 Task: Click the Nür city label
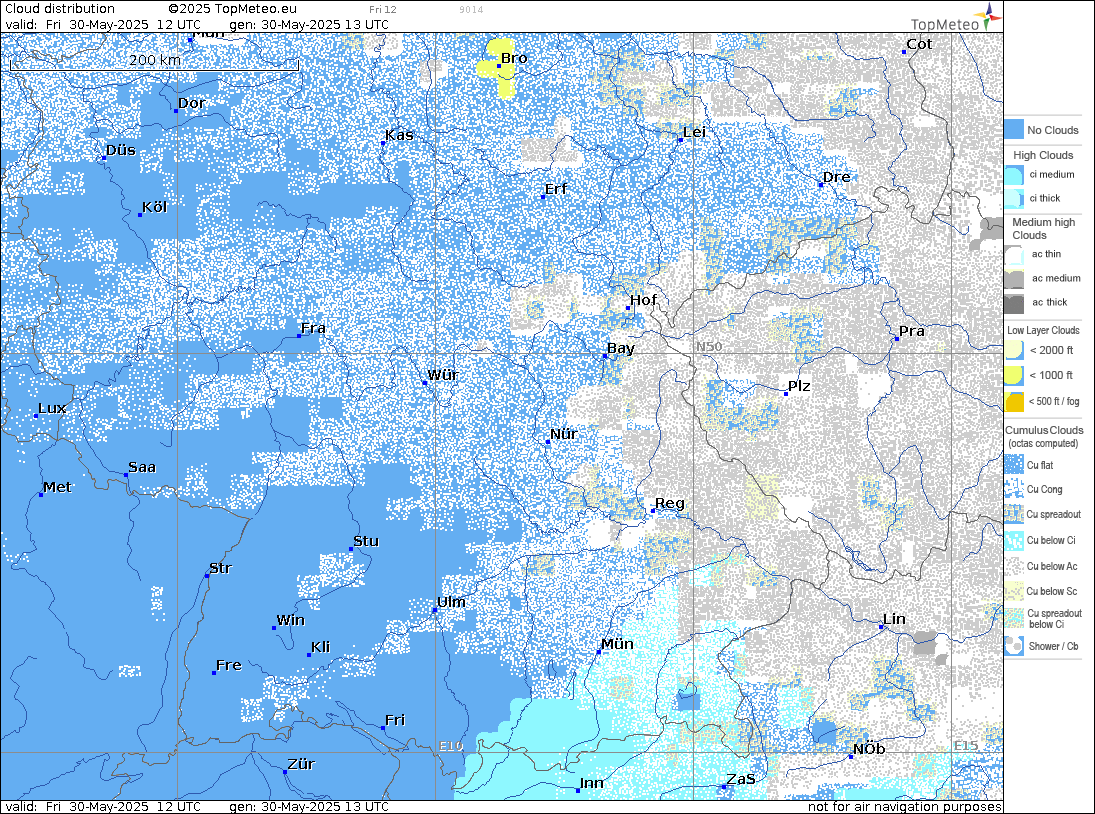pyautogui.click(x=564, y=434)
